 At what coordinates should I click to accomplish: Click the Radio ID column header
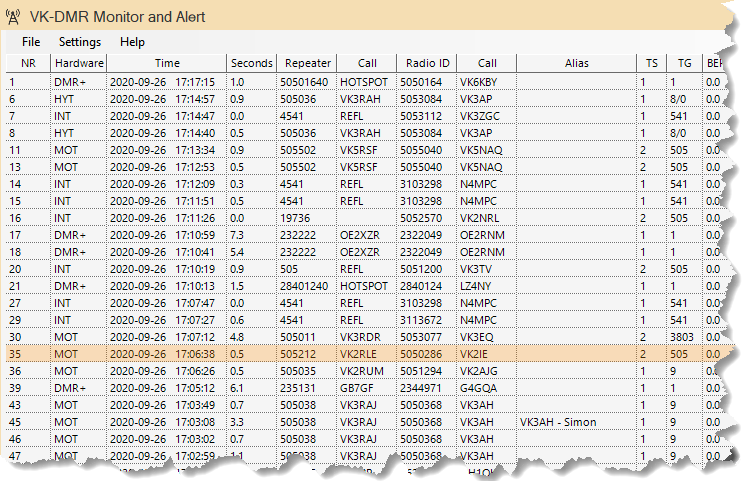tap(425, 64)
